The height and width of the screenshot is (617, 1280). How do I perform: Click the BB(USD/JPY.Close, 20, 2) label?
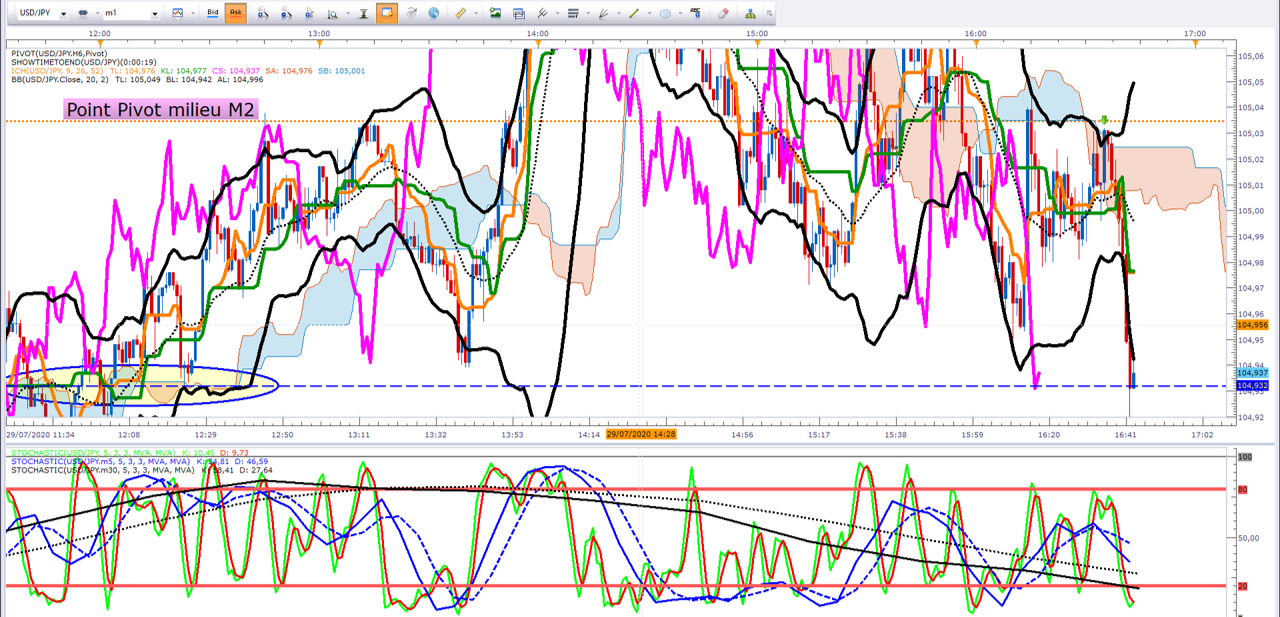click(x=60, y=80)
